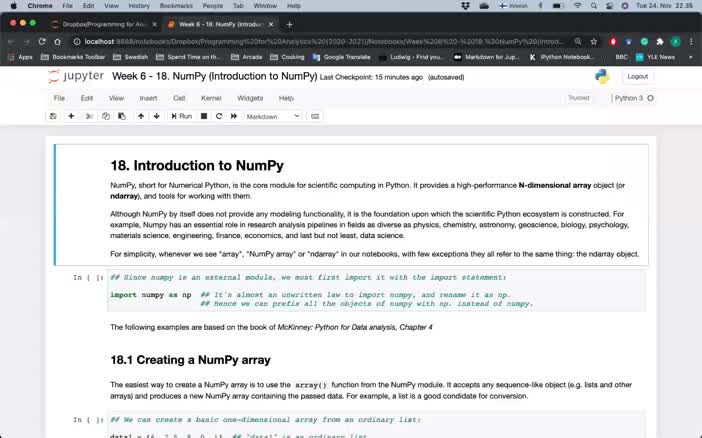Screen dimensions: 702x438
Task: Select the 18. Introduction to NumPy heading cell
Action: click(197, 166)
